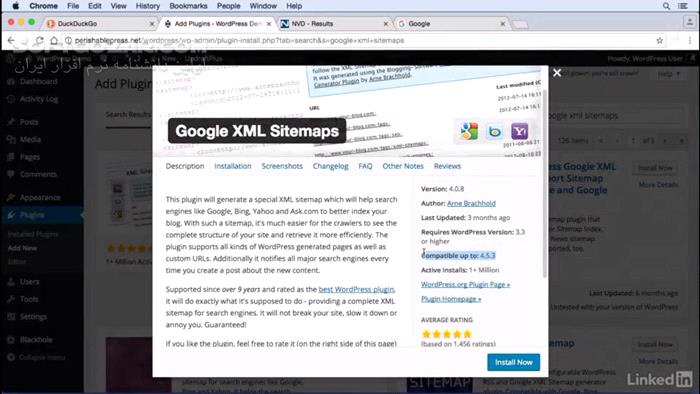Screen dimensions: 700x394
Task: Click the five-star average rating
Action: tap(446, 334)
